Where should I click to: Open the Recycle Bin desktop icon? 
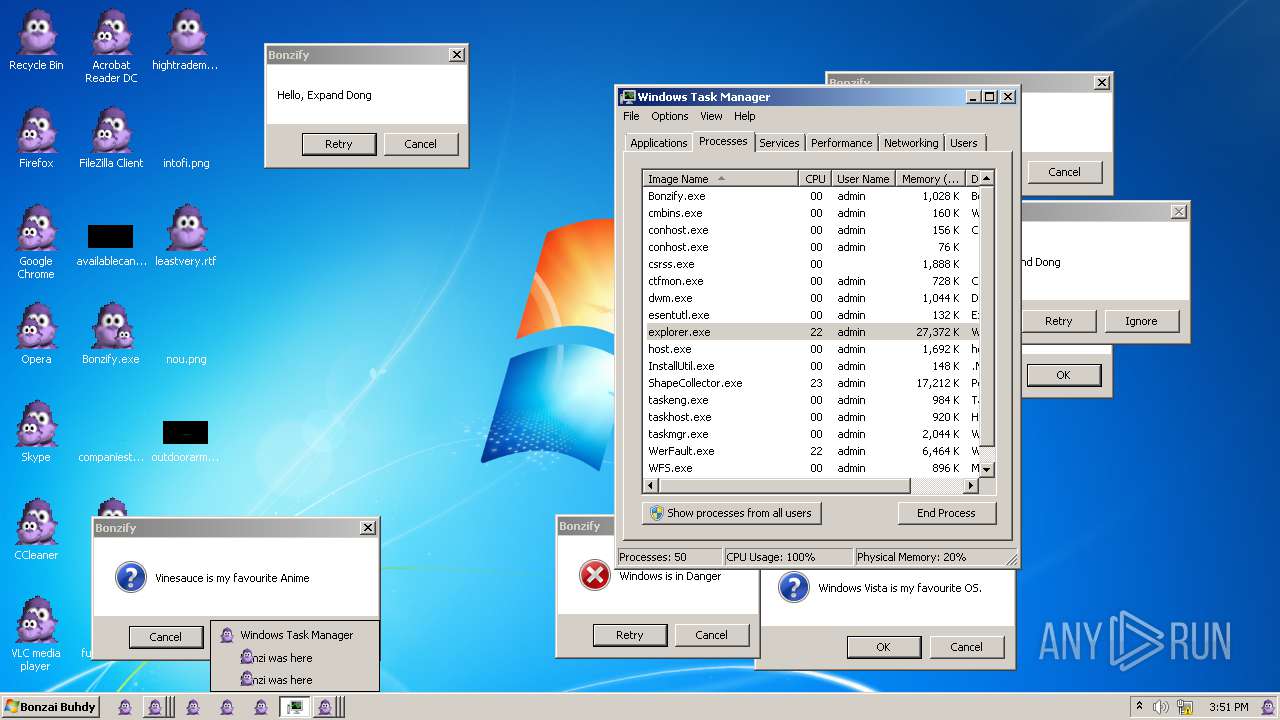coord(36,40)
